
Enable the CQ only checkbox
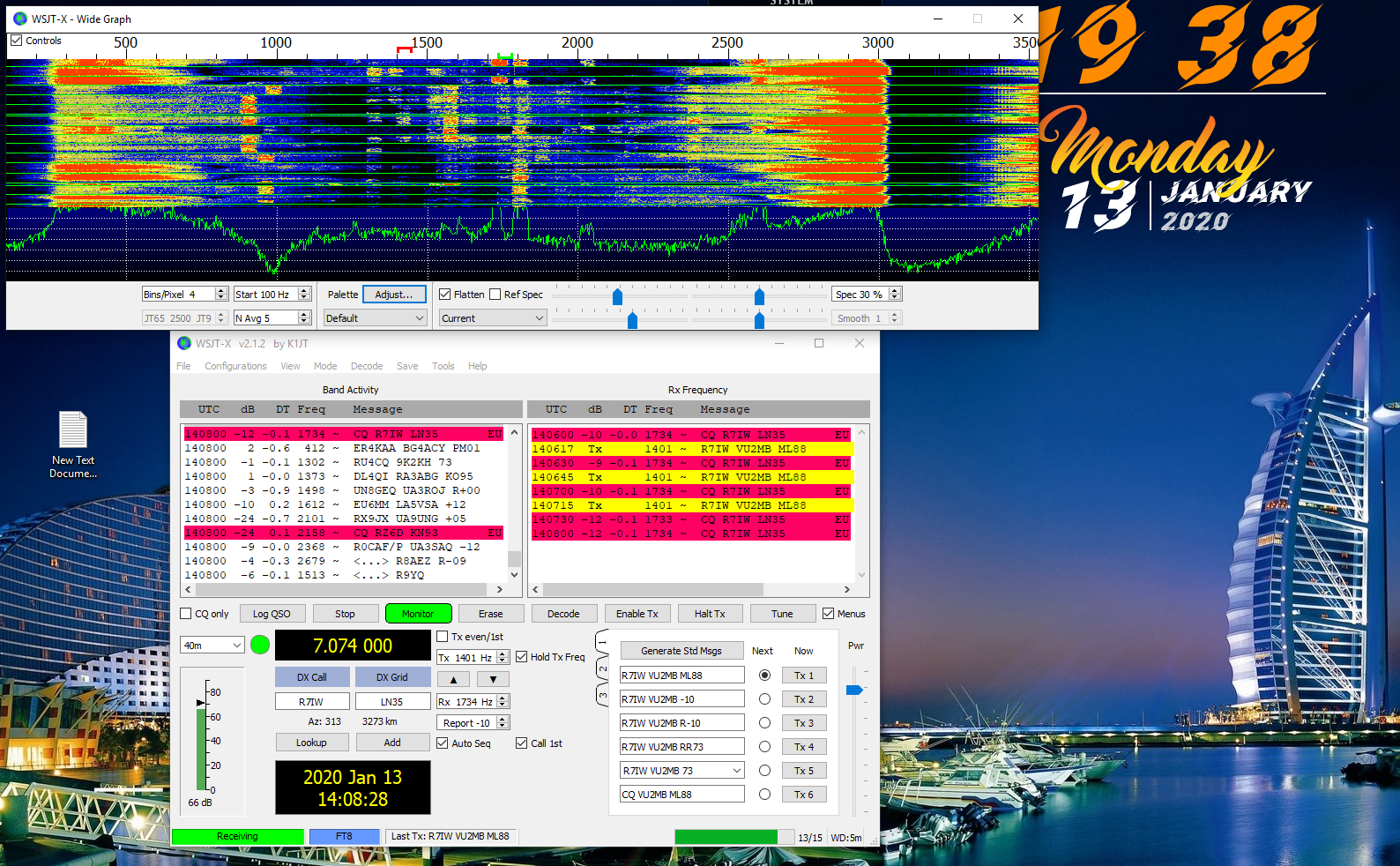click(x=186, y=614)
